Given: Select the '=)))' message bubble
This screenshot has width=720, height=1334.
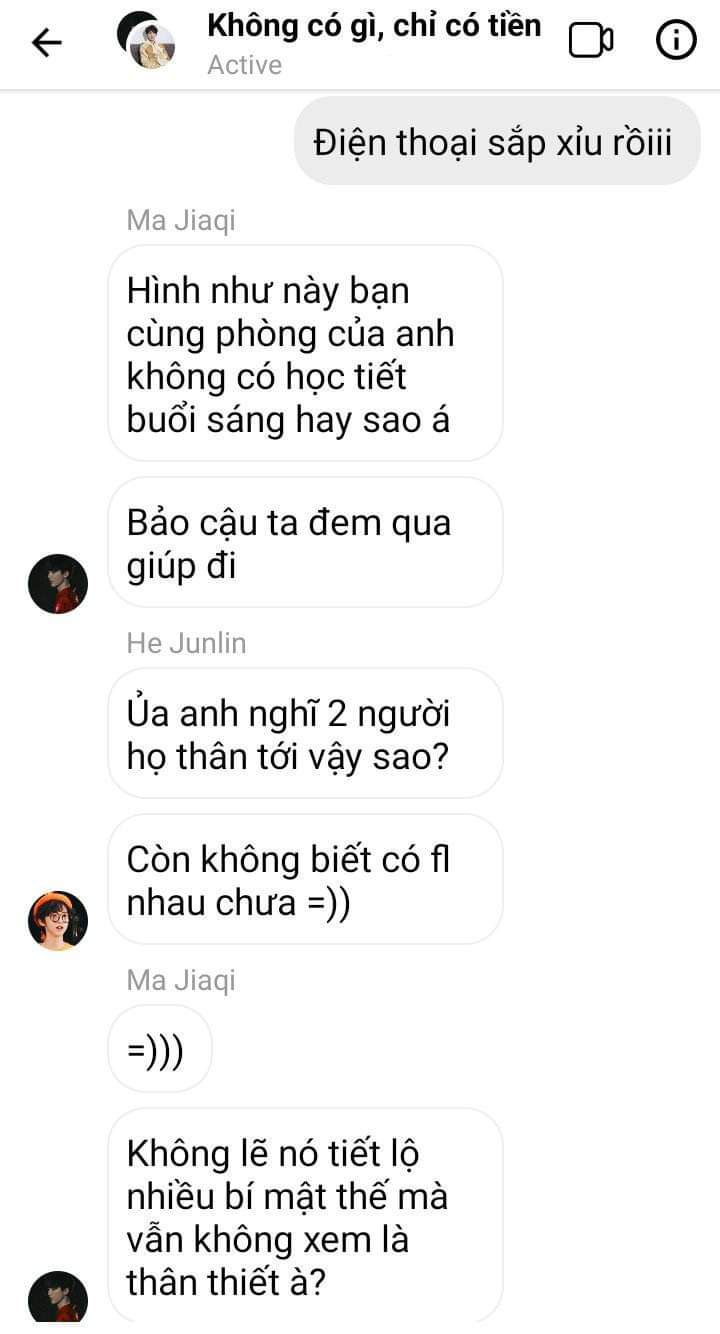Looking at the screenshot, I should (160, 1049).
